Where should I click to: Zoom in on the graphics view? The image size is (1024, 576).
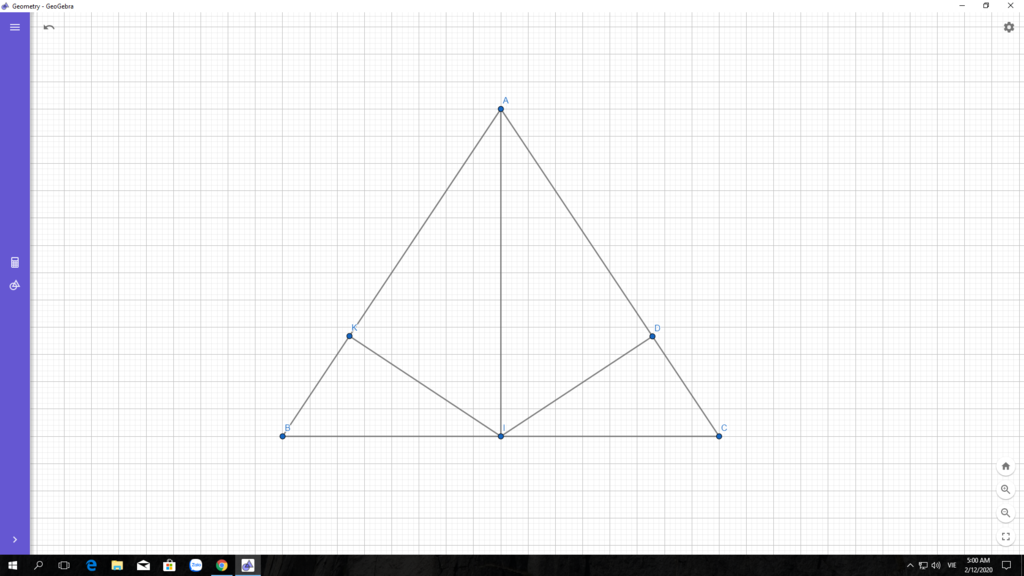[1006, 490]
